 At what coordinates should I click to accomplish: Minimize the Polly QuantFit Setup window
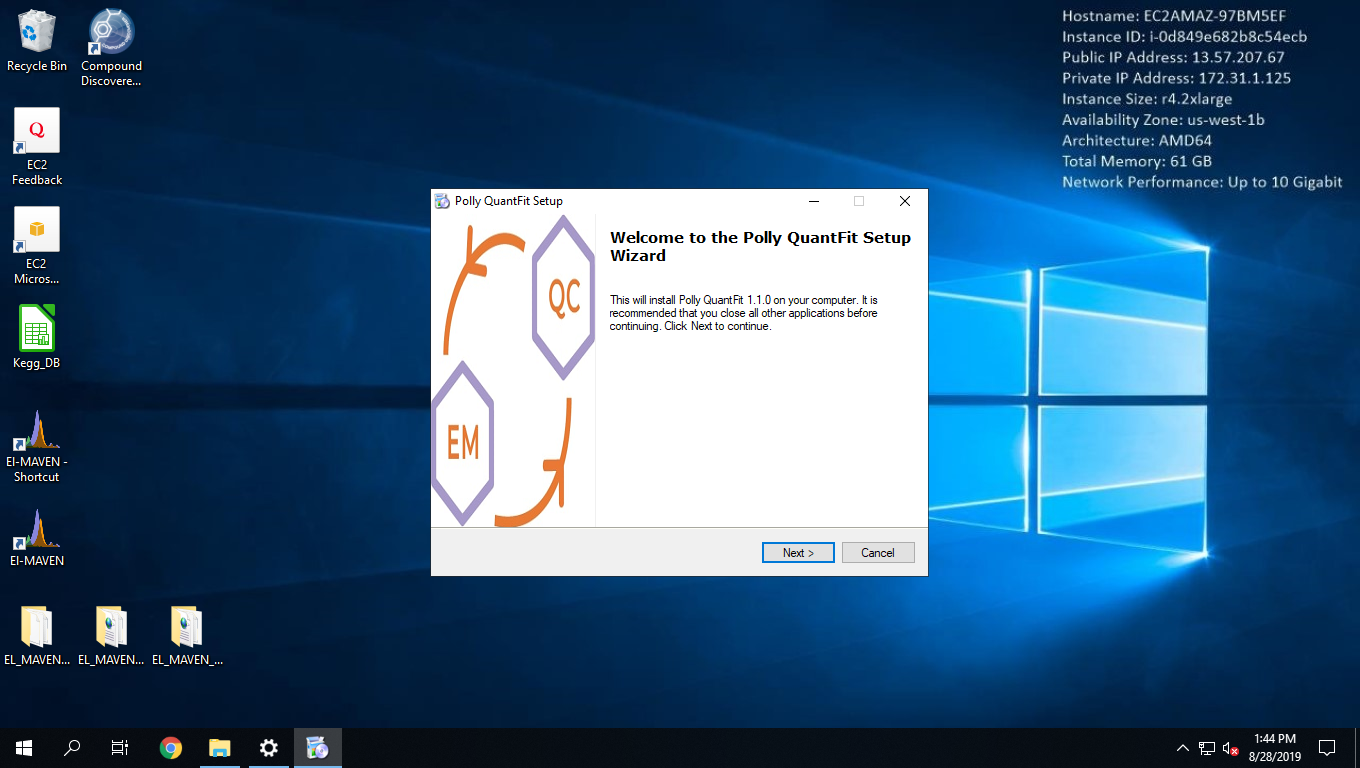coord(813,201)
